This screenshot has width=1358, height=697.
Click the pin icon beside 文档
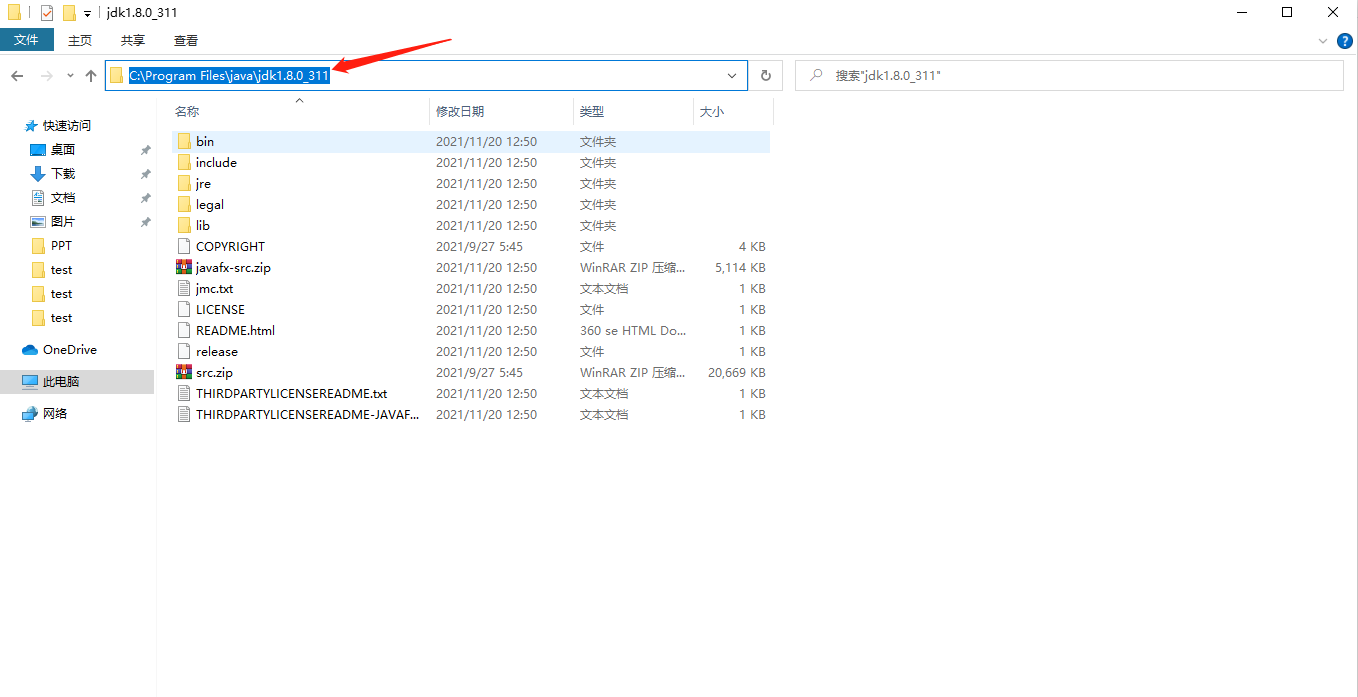[145, 198]
